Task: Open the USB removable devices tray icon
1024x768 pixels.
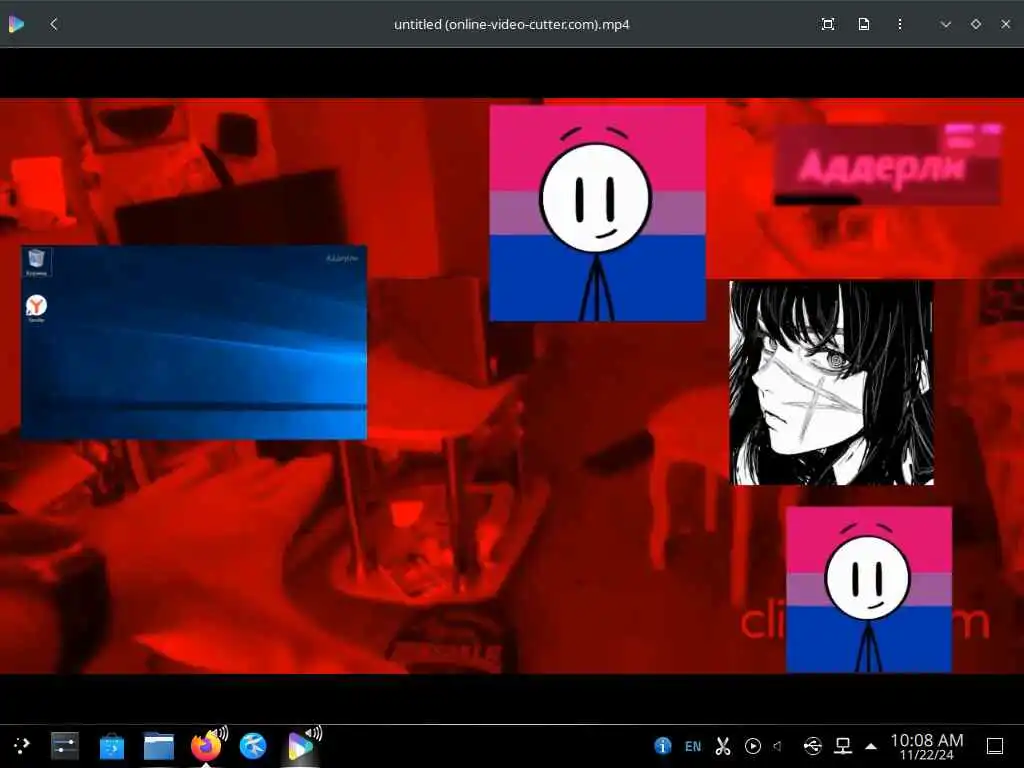Action: pyautogui.click(x=812, y=746)
